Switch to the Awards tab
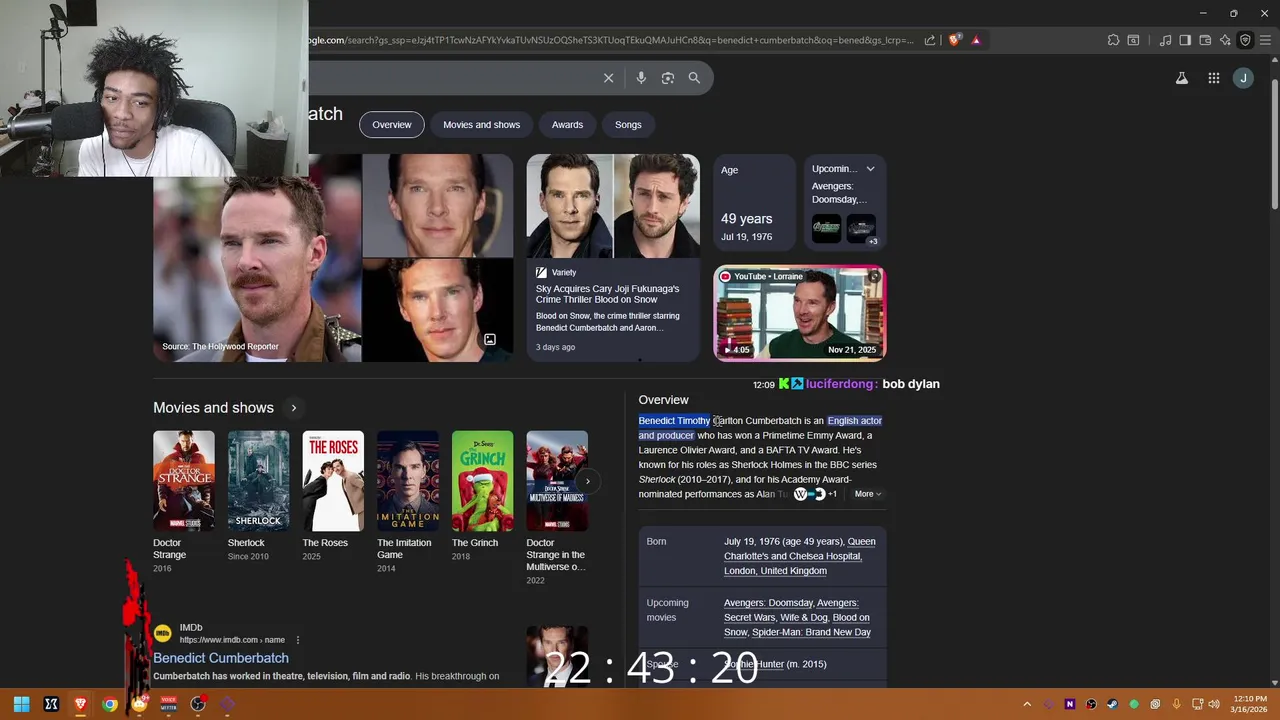 (567, 124)
